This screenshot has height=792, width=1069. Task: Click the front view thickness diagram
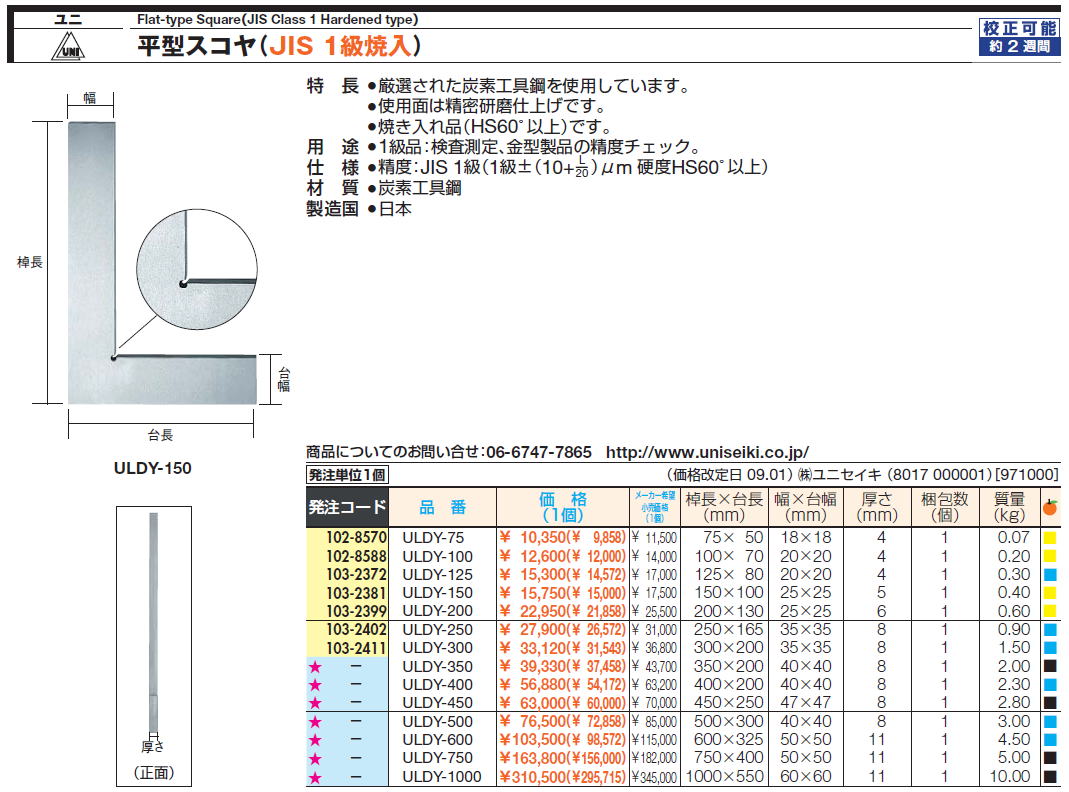coord(153,646)
